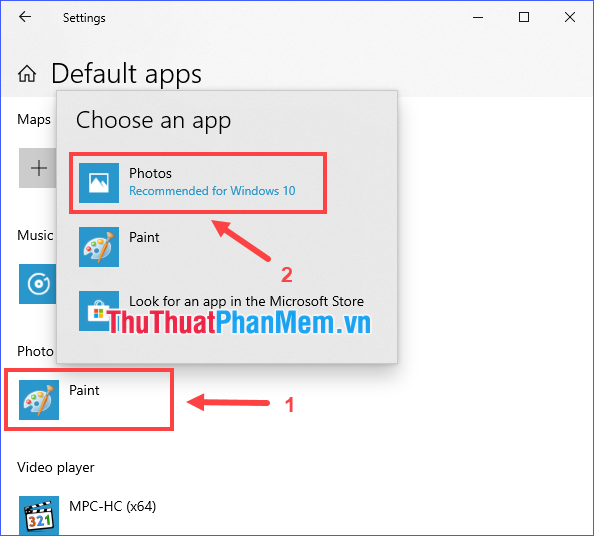Click the Groove Music icon under Music
The image size is (594, 536).
(38, 284)
